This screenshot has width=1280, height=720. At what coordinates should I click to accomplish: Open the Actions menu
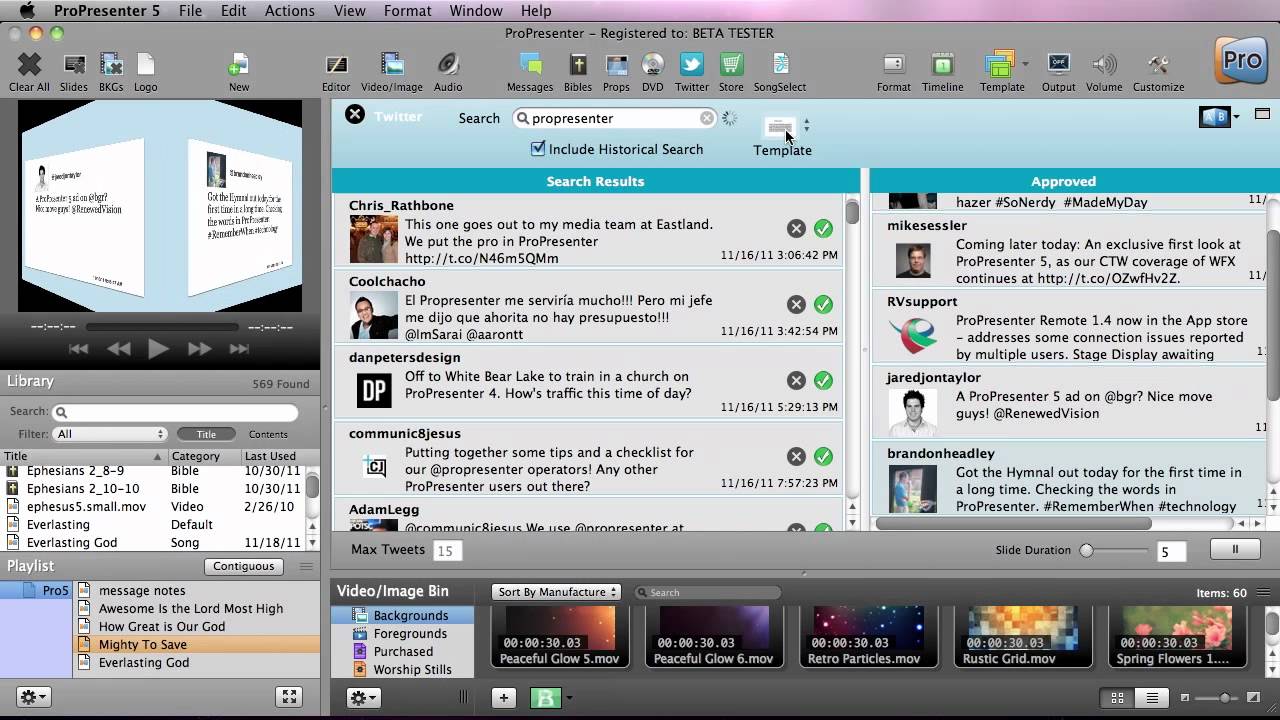[x=290, y=11]
